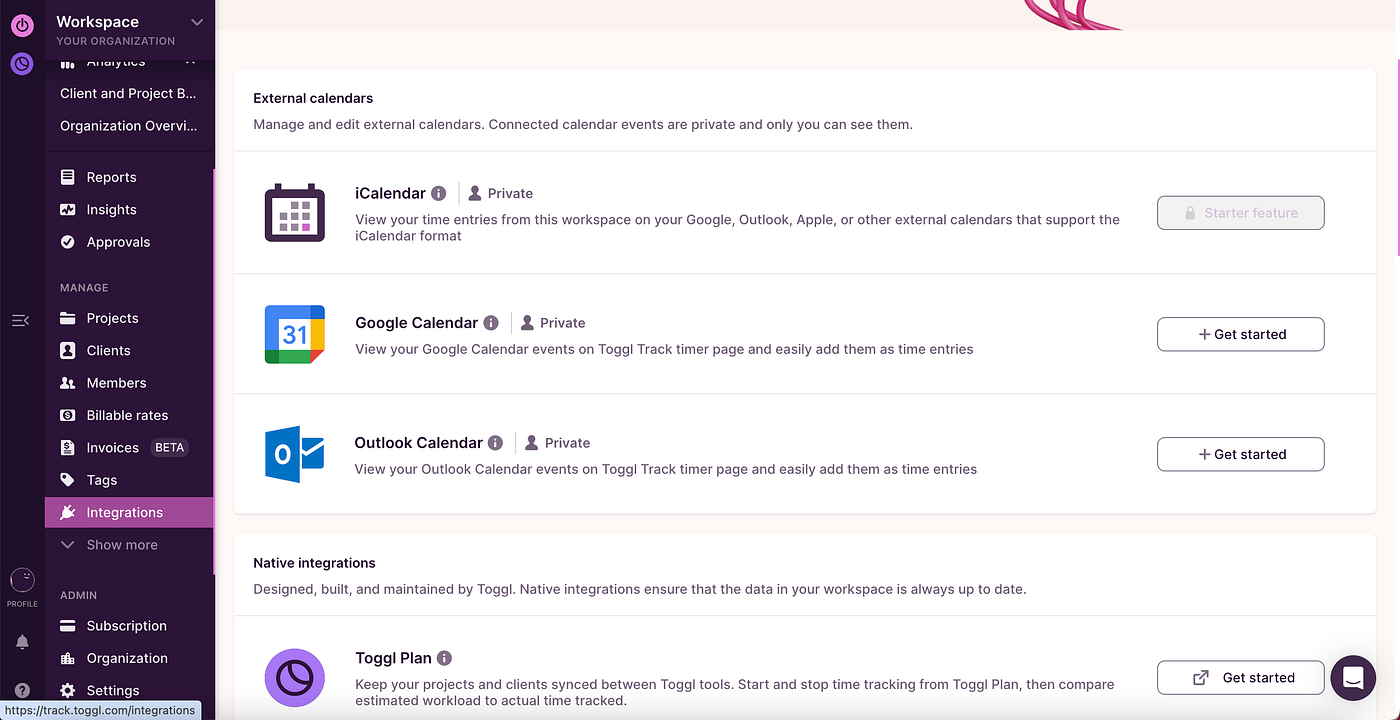1400x720 pixels.
Task: Get started with Toggl Plan
Action: coord(1240,677)
